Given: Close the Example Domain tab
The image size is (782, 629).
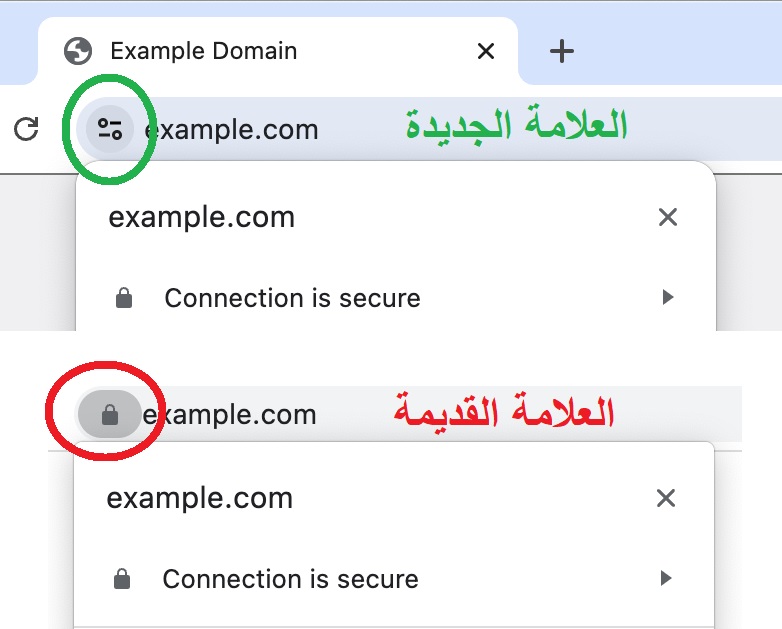Looking at the screenshot, I should click(x=486, y=51).
